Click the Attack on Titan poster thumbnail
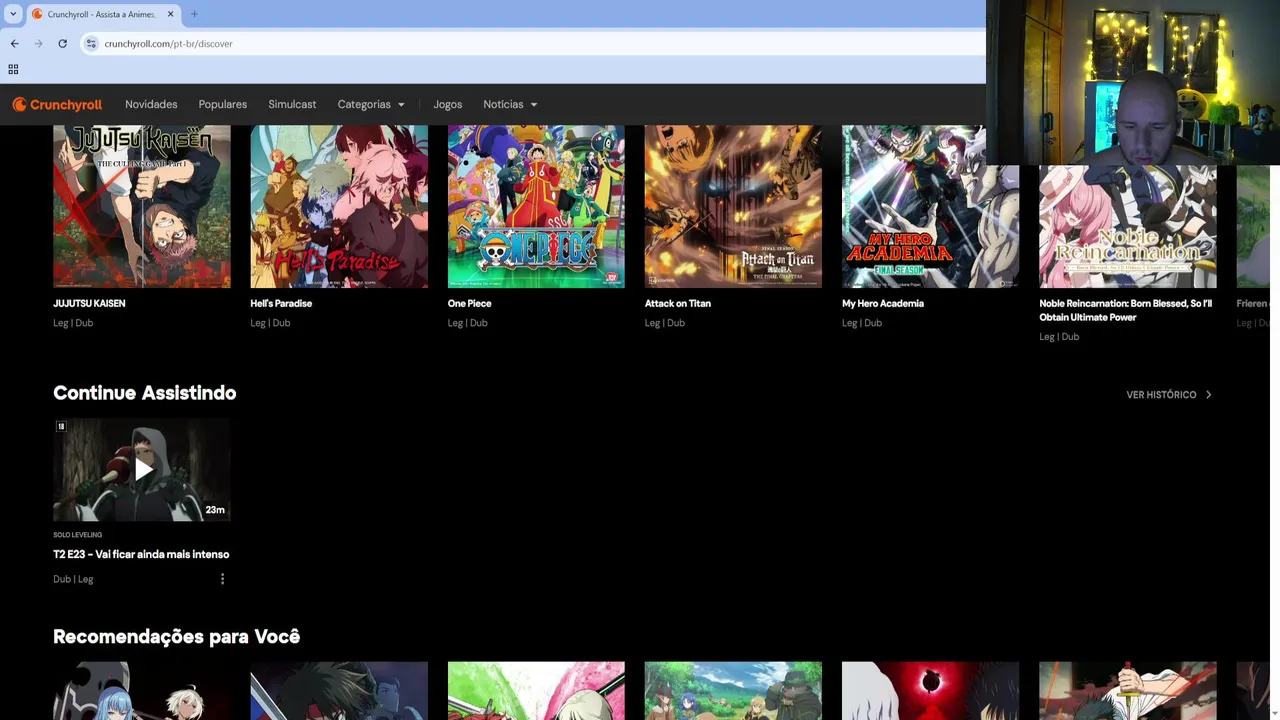 coord(733,206)
